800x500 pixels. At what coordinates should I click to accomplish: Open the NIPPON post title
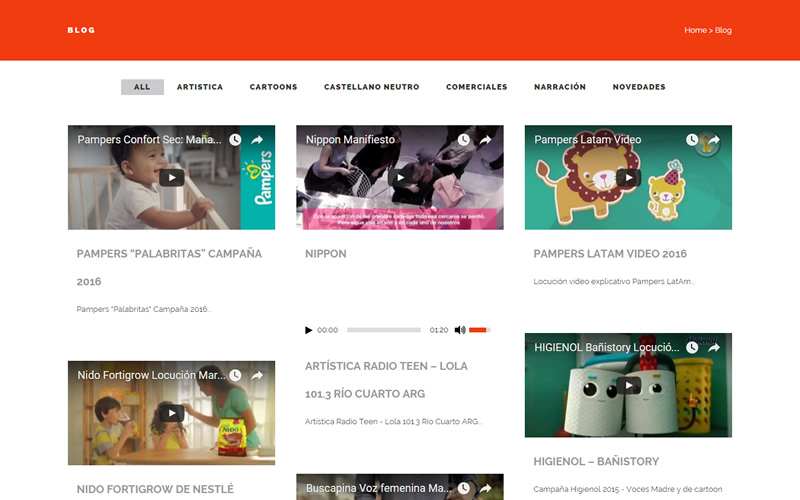[x=326, y=254]
